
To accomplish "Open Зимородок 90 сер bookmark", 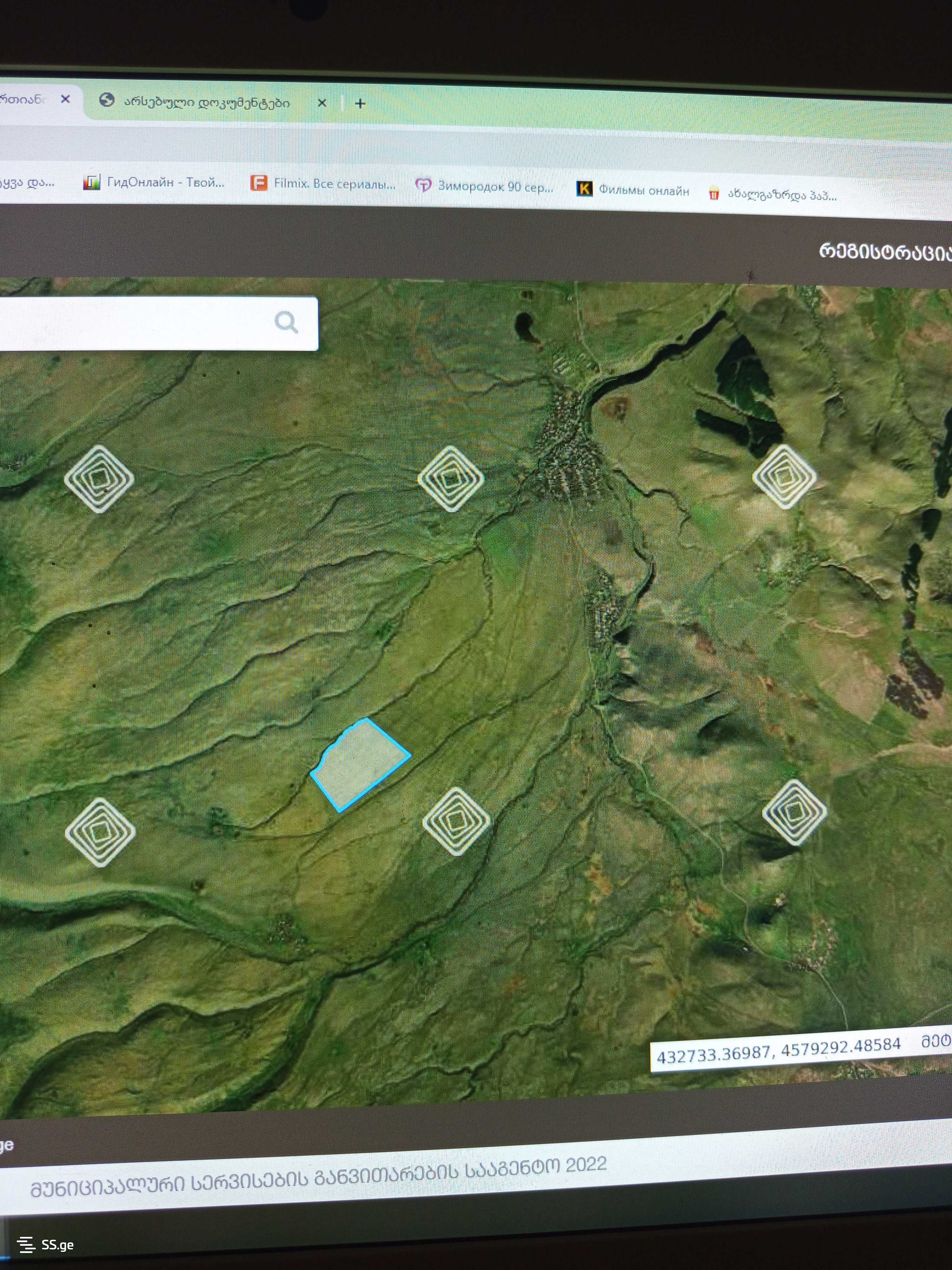I will pyautogui.click(x=485, y=187).
